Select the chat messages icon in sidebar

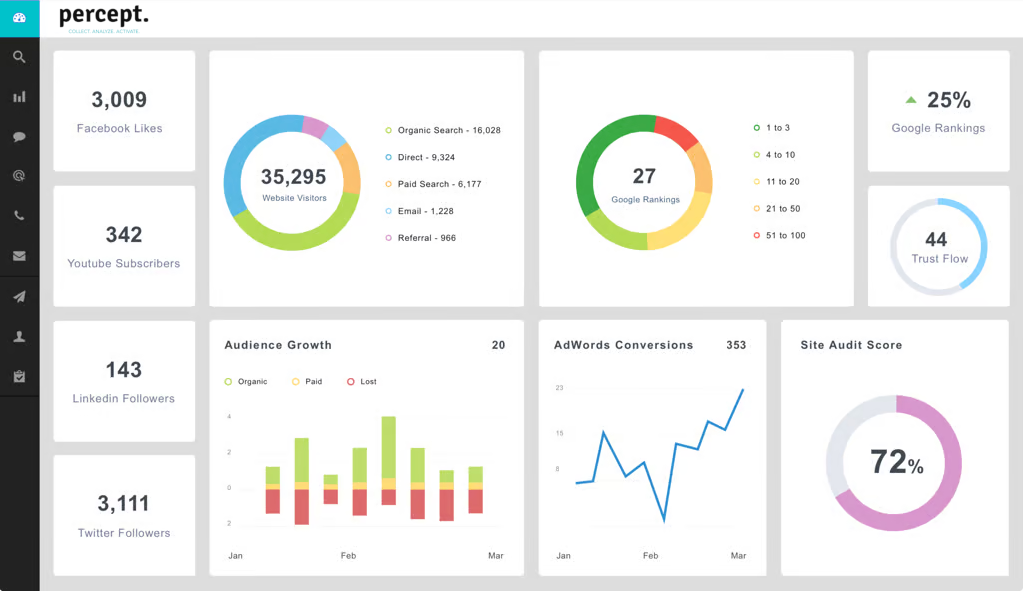click(x=19, y=136)
